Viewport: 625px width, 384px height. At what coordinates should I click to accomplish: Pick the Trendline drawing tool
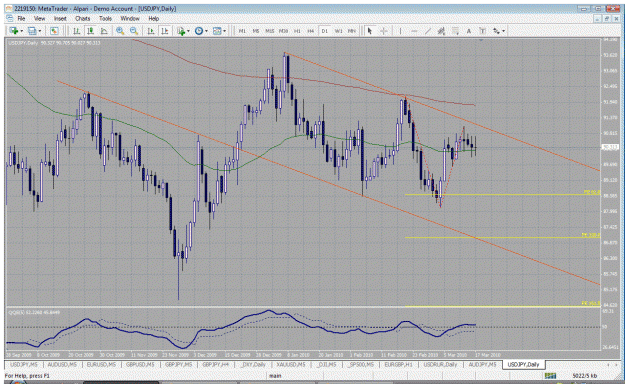click(428, 31)
